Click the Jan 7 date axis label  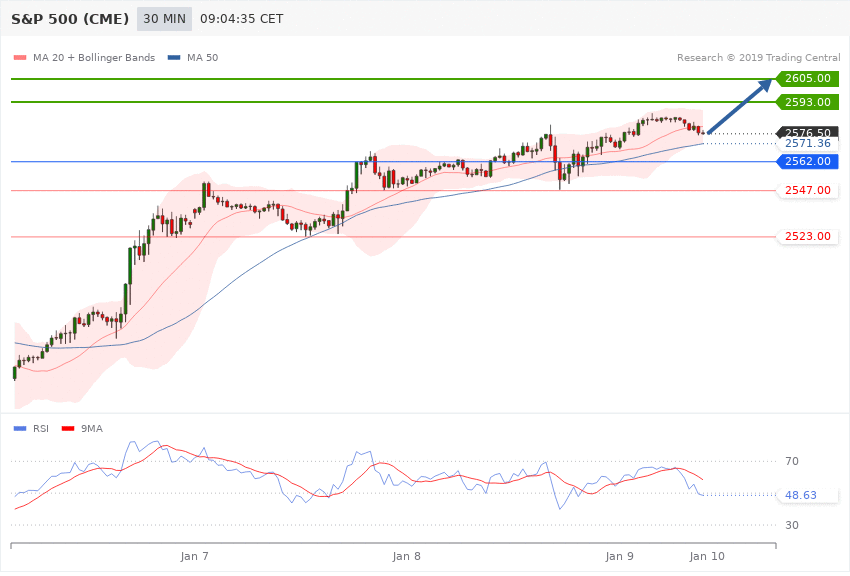pos(195,556)
